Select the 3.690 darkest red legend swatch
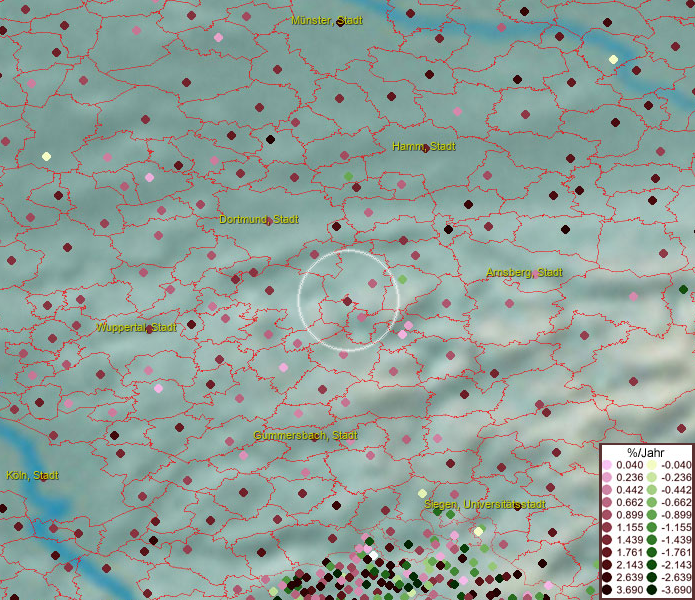Screen dimensions: 695x600 (x=607, y=590)
